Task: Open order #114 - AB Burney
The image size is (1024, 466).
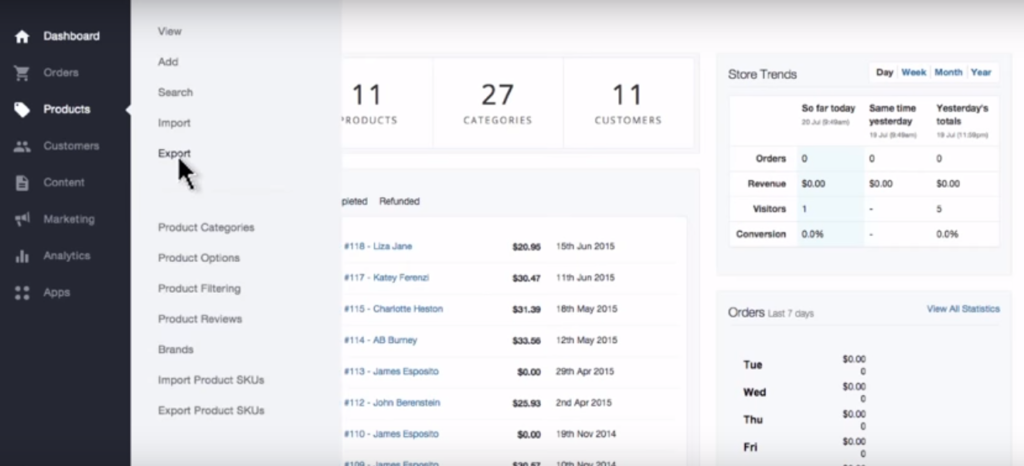Action: pos(380,340)
